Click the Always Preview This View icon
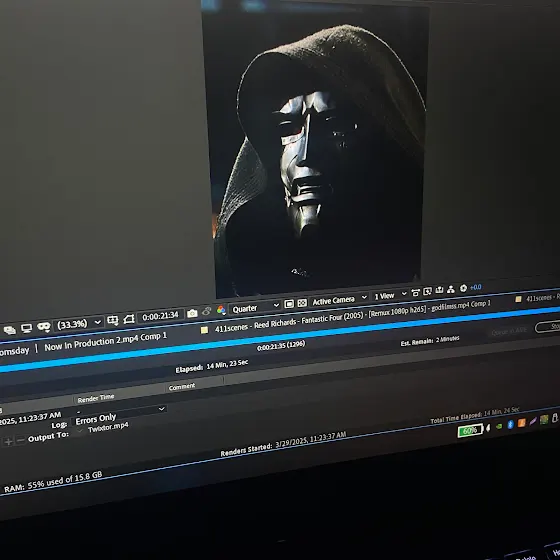Screen dimensions: 560x560 coord(10,330)
